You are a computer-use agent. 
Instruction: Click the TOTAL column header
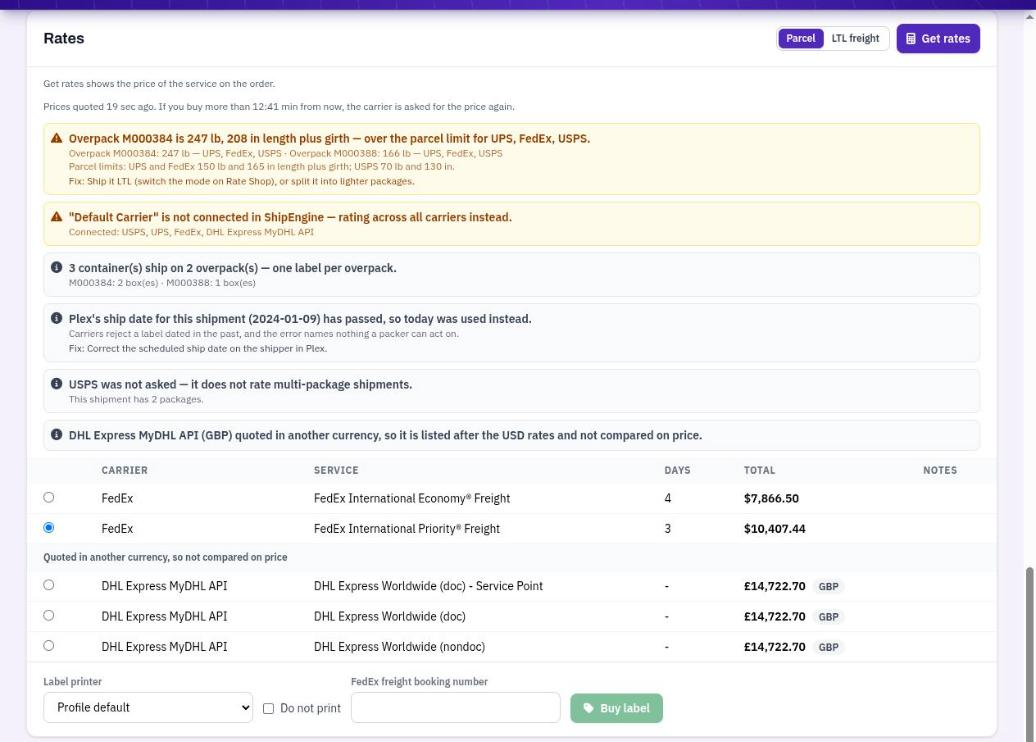[759, 470]
